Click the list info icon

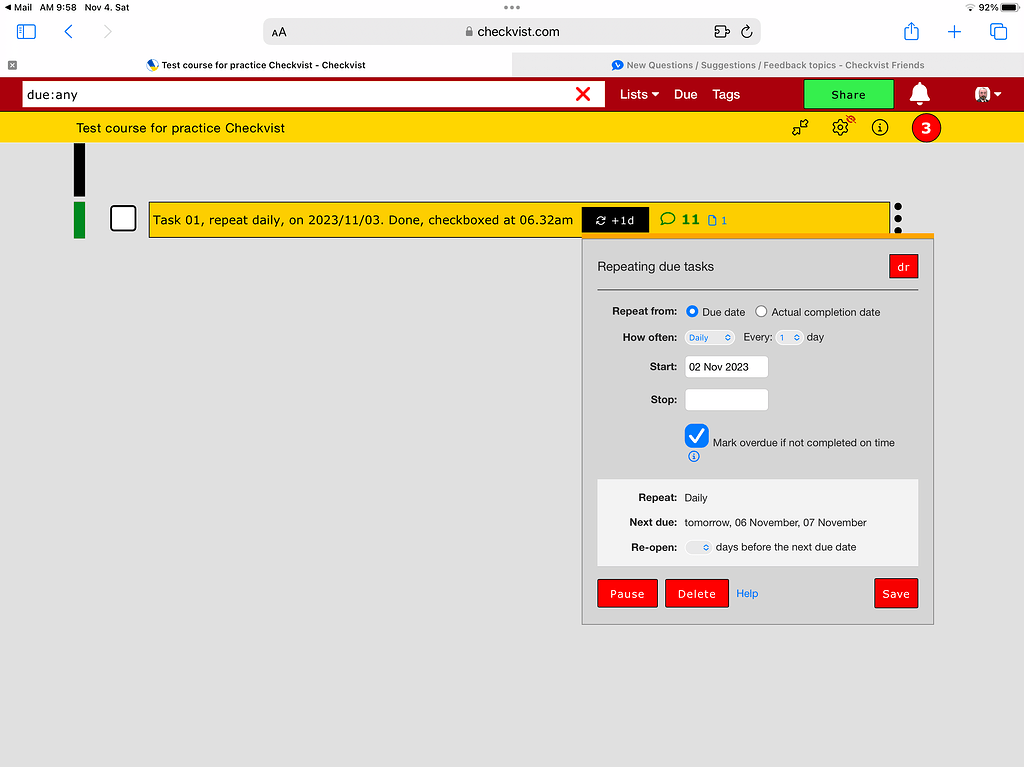tap(880, 128)
